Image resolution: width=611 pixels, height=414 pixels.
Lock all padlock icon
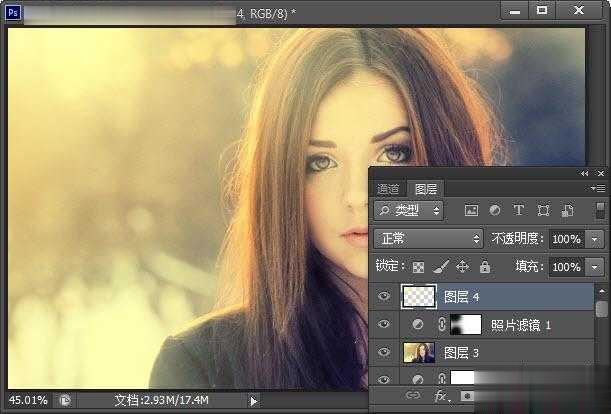(x=485, y=267)
